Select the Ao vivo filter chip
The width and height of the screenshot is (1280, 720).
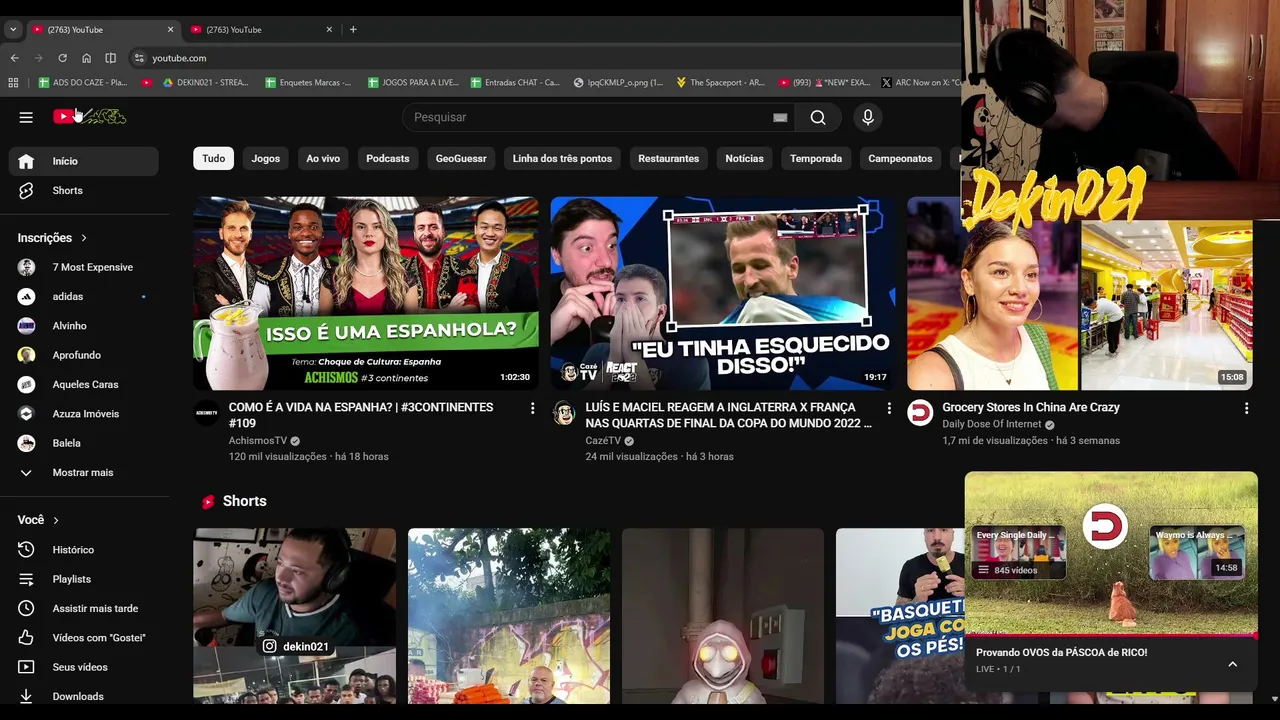pyautogui.click(x=323, y=158)
